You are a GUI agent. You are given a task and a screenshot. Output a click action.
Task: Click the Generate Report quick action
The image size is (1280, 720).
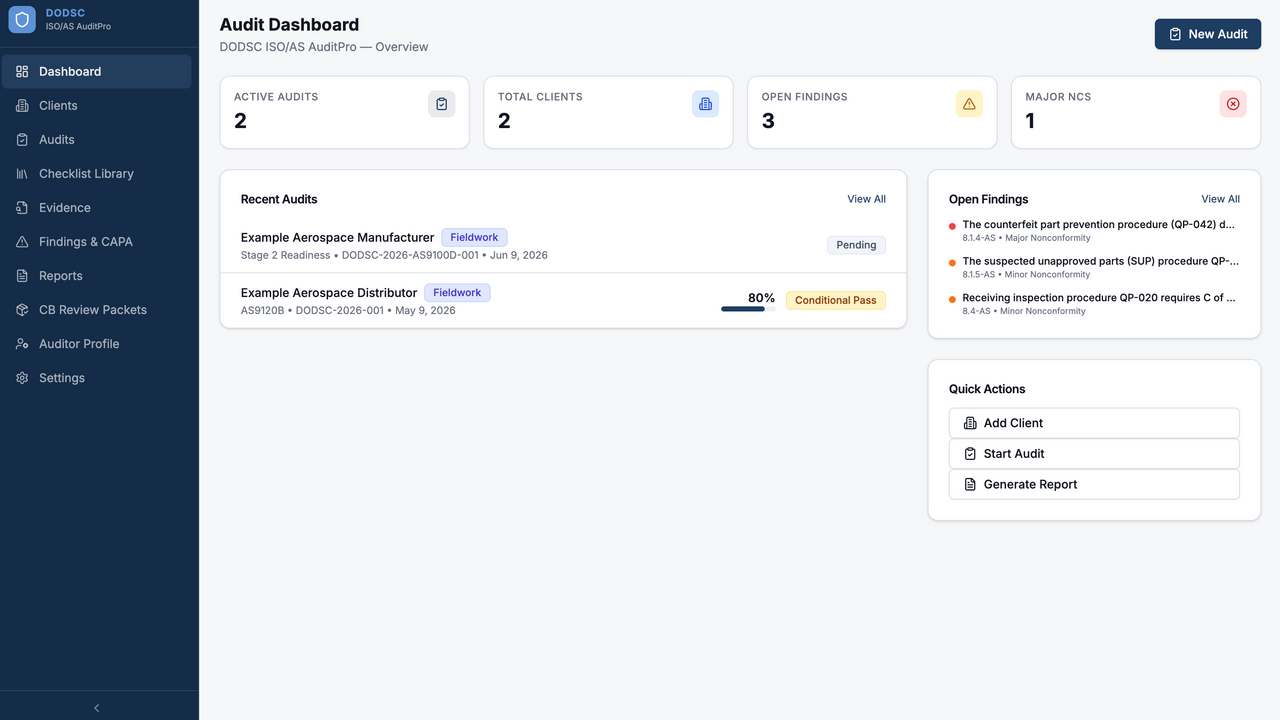pos(1094,485)
